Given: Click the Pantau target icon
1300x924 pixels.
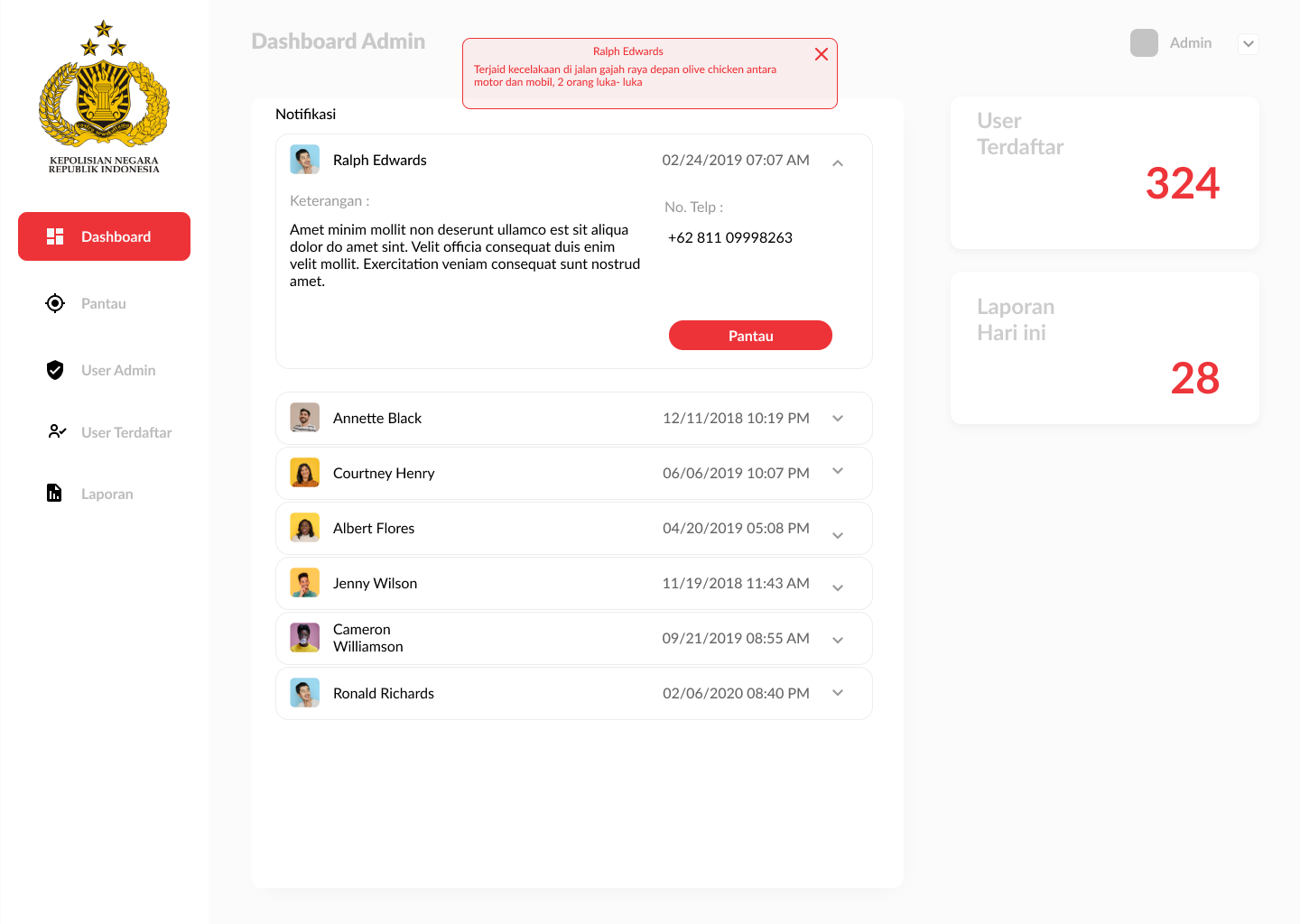Looking at the screenshot, I should coord(55,303).
